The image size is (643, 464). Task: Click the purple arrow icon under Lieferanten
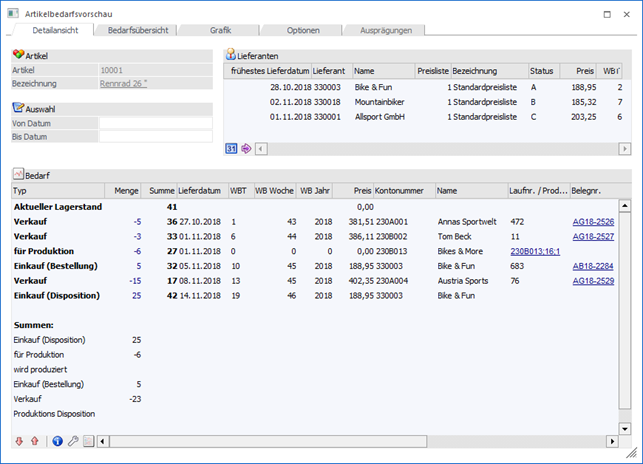pyautogui.click(x=246, y=149)
